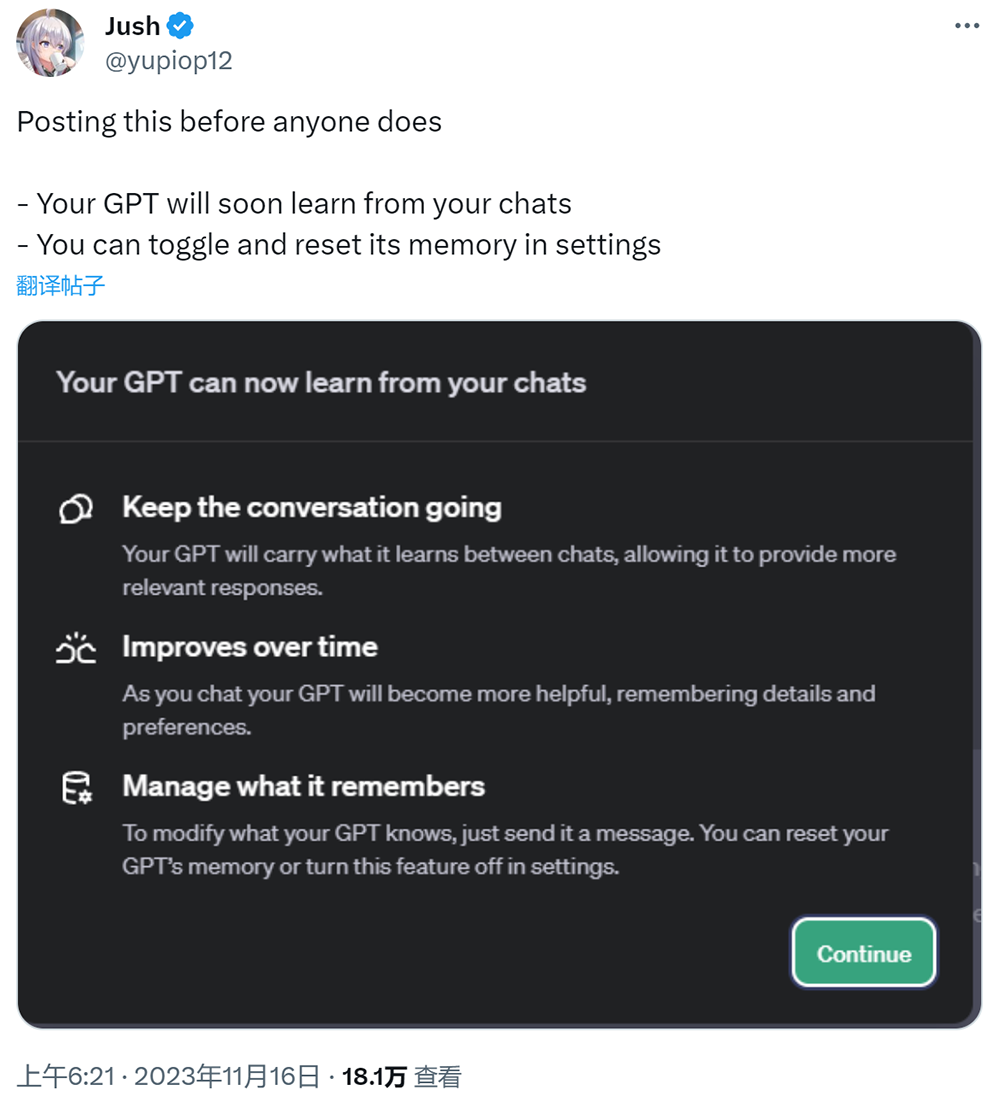1000x1102 pixels.
Task: Click the Manage what it remembers heading
Action: pyautogui.click(x=303, y=786)
